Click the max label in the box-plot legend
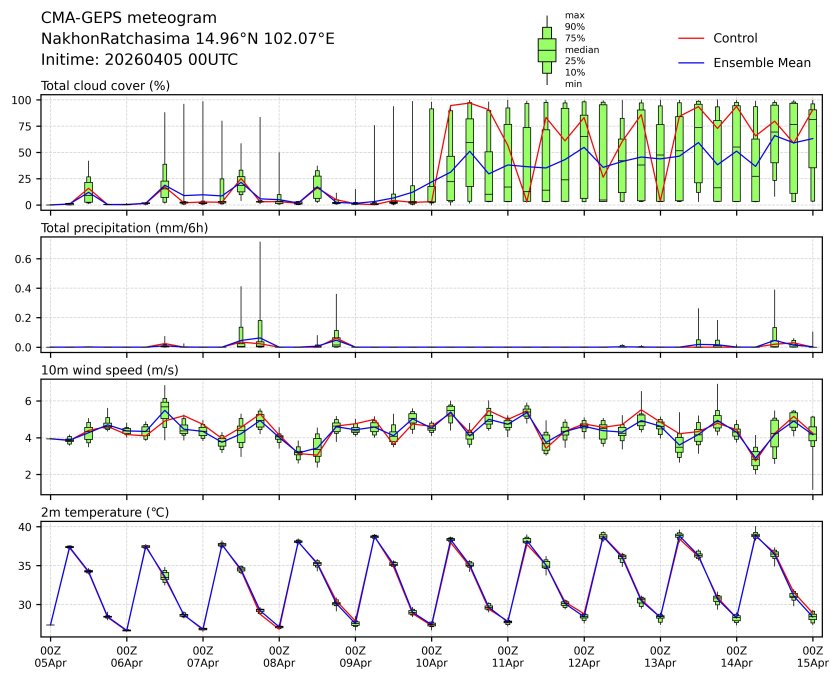This screenshot has height=680, width=840. [x=574, y=15]
